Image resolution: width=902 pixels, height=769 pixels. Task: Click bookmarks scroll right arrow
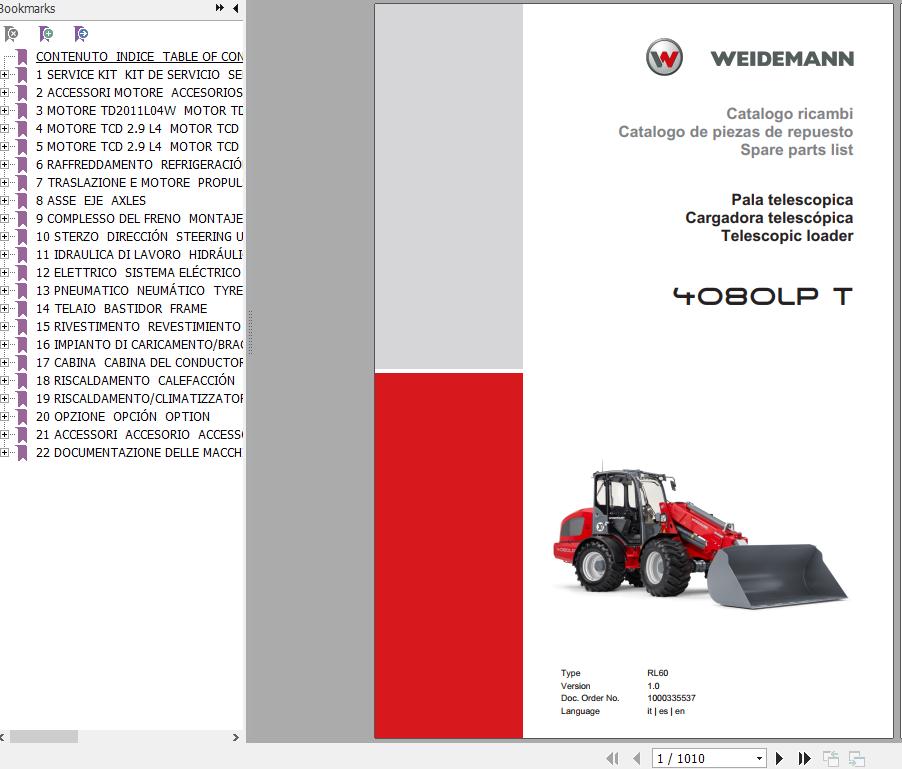click(235, 737)
